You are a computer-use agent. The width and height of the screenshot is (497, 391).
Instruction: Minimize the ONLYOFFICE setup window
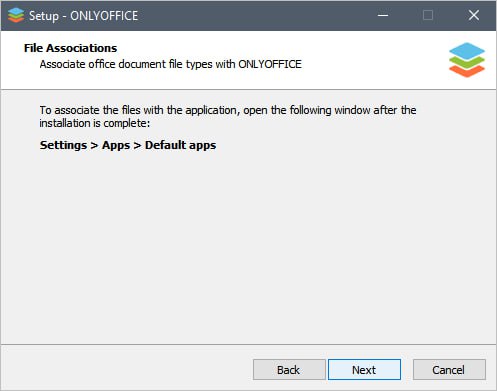383,15
